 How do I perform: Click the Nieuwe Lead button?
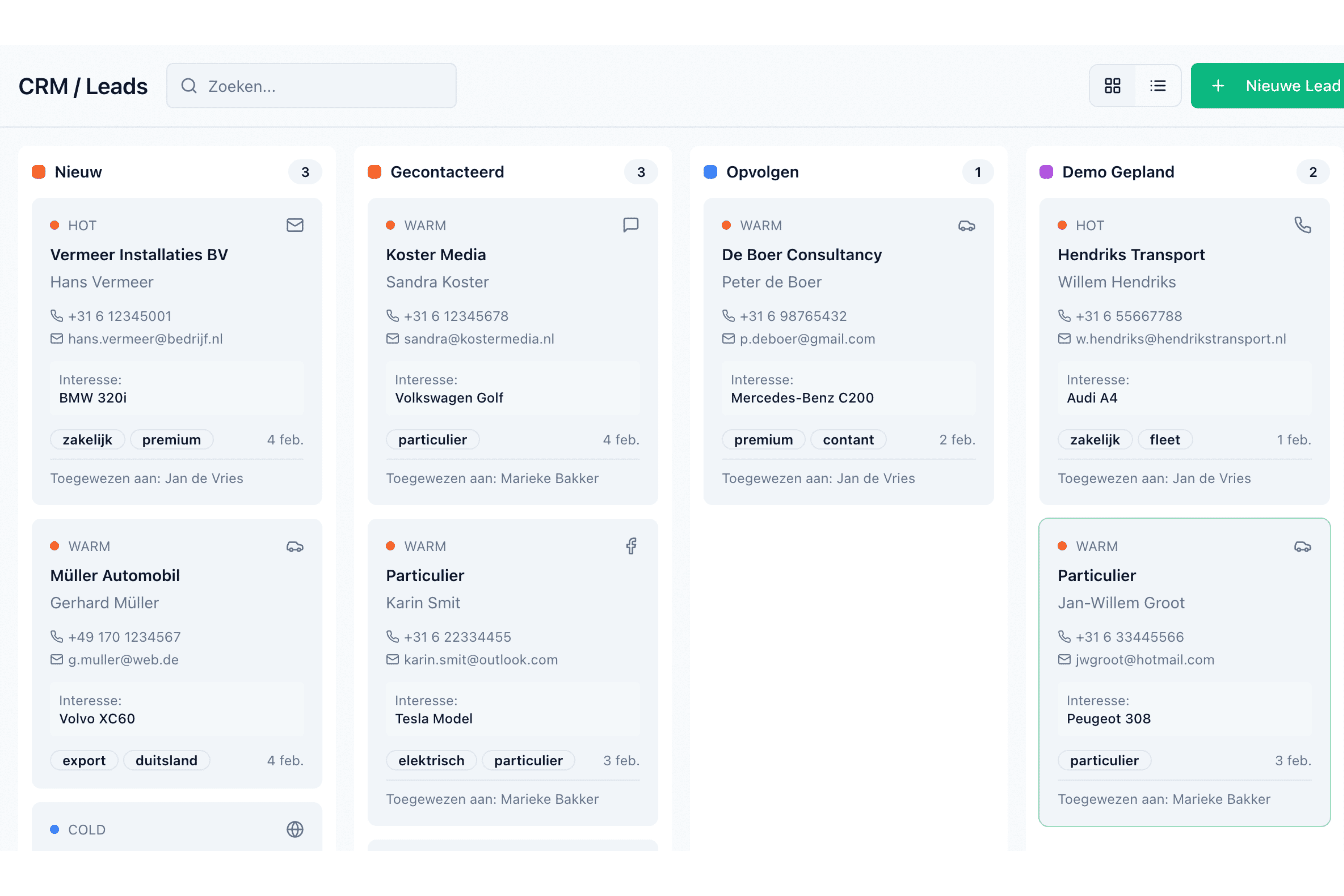pyautogui.click(x=1274, y=86)
